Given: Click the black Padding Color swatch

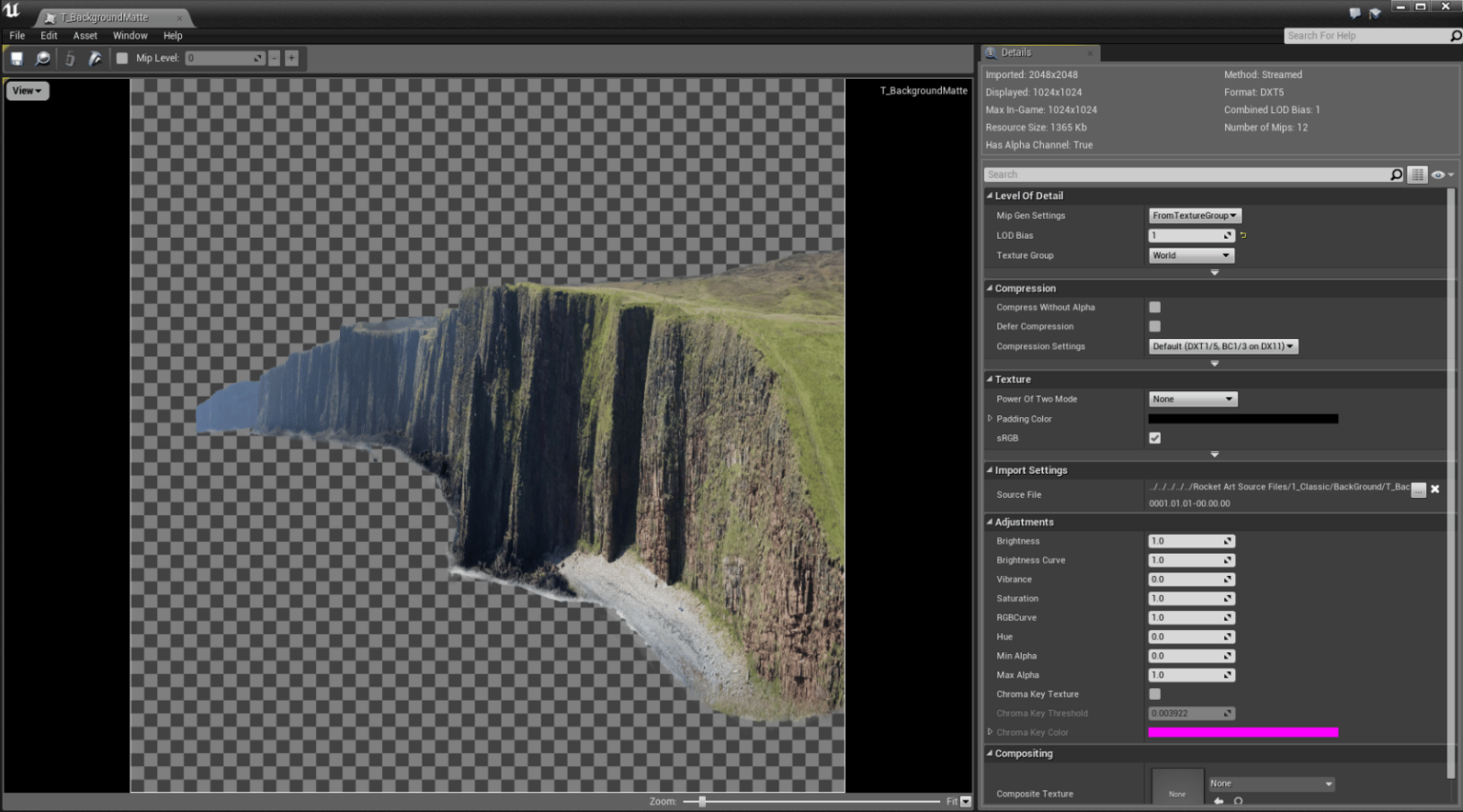Looking at the screenshot, I should pos(1242,419).
